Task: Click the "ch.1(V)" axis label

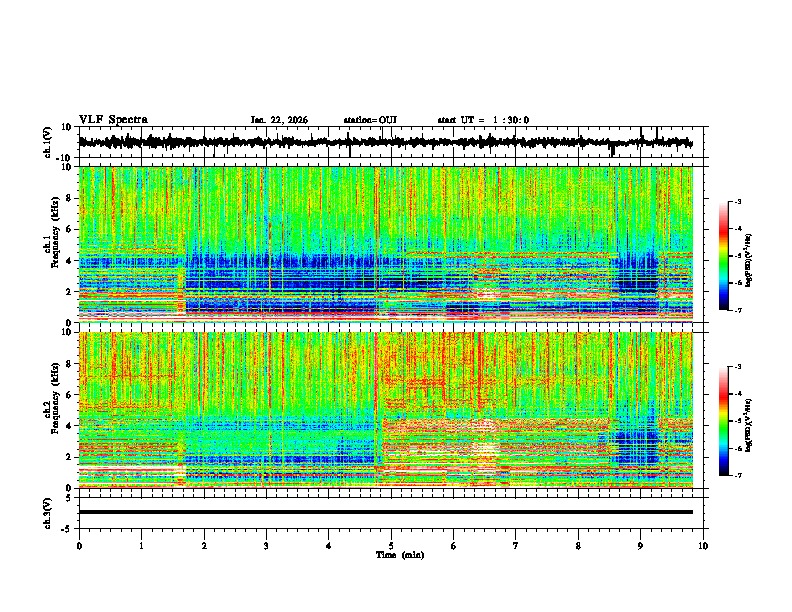Action: point(48,142)
